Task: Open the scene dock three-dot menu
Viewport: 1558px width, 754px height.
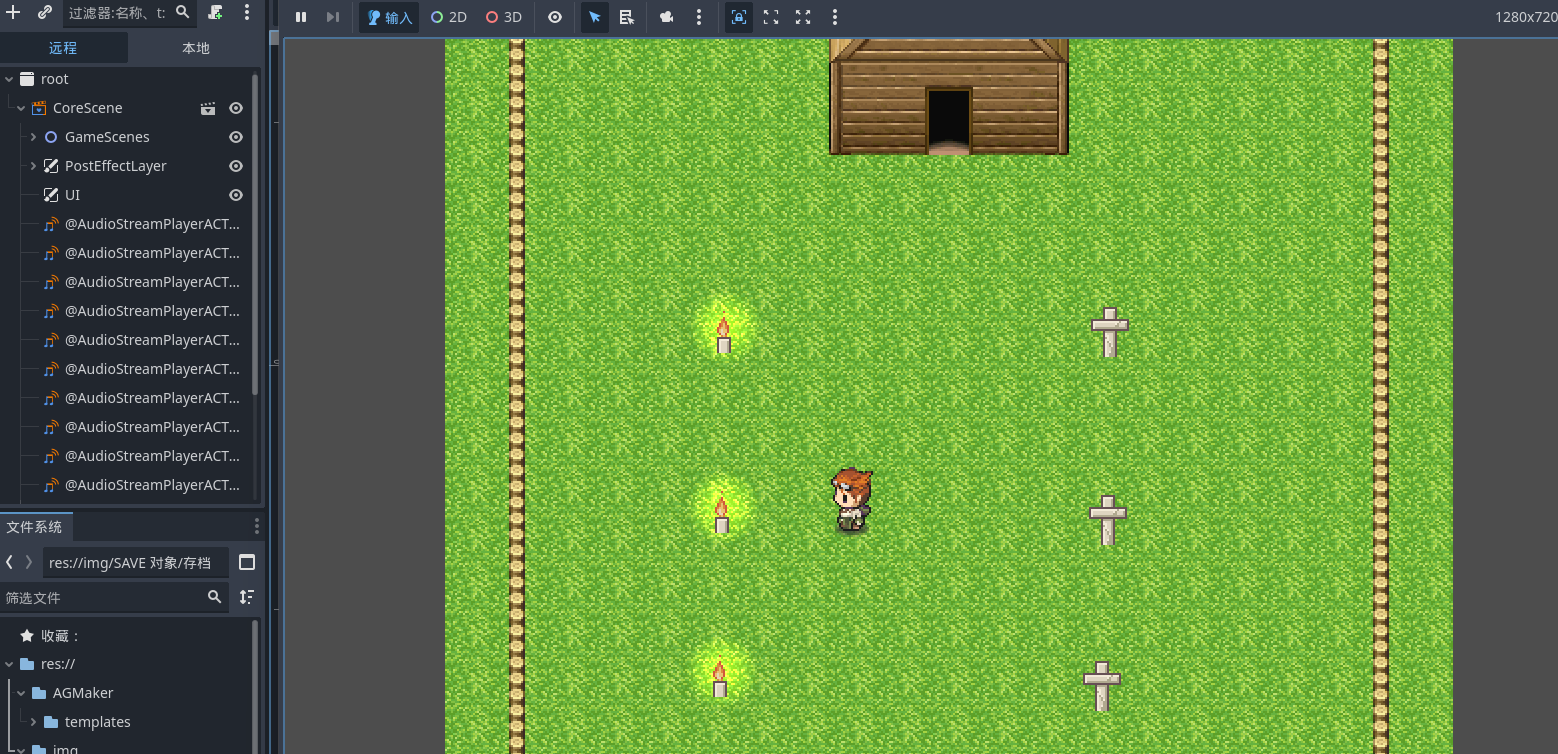Action: point(247,12)
